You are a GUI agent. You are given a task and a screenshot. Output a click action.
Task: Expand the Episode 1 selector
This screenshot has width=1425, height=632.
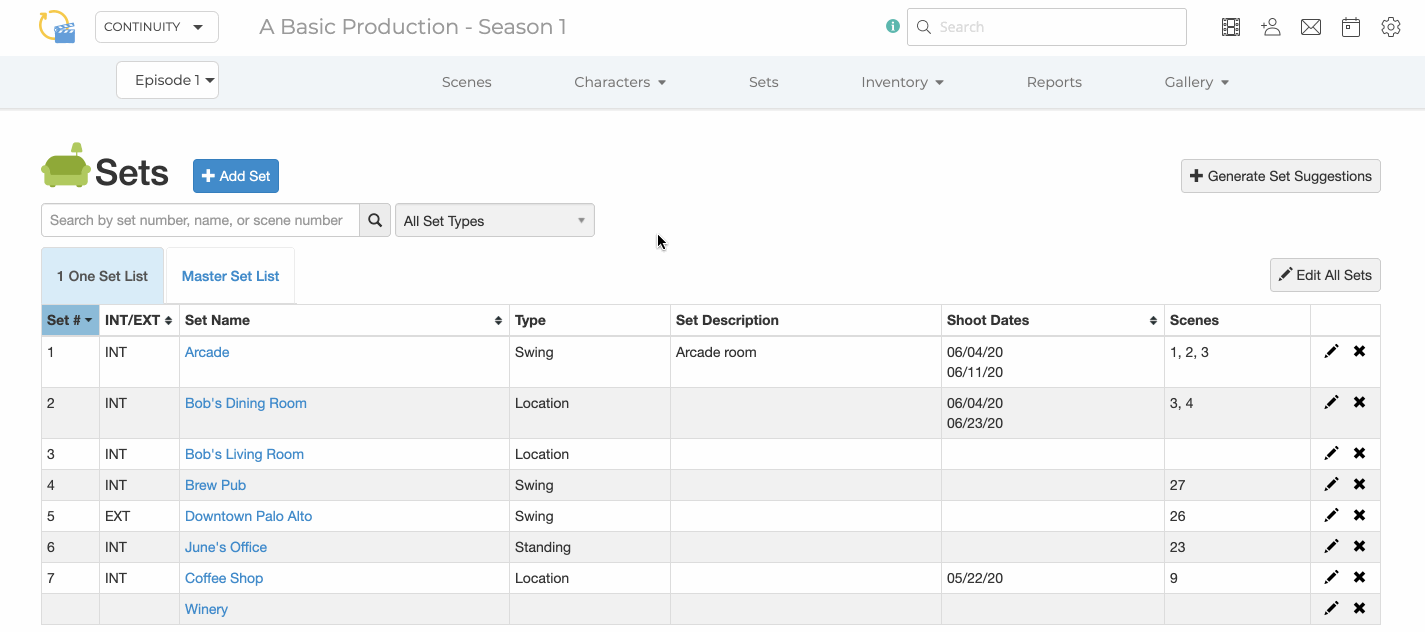[x=167, y=80]
